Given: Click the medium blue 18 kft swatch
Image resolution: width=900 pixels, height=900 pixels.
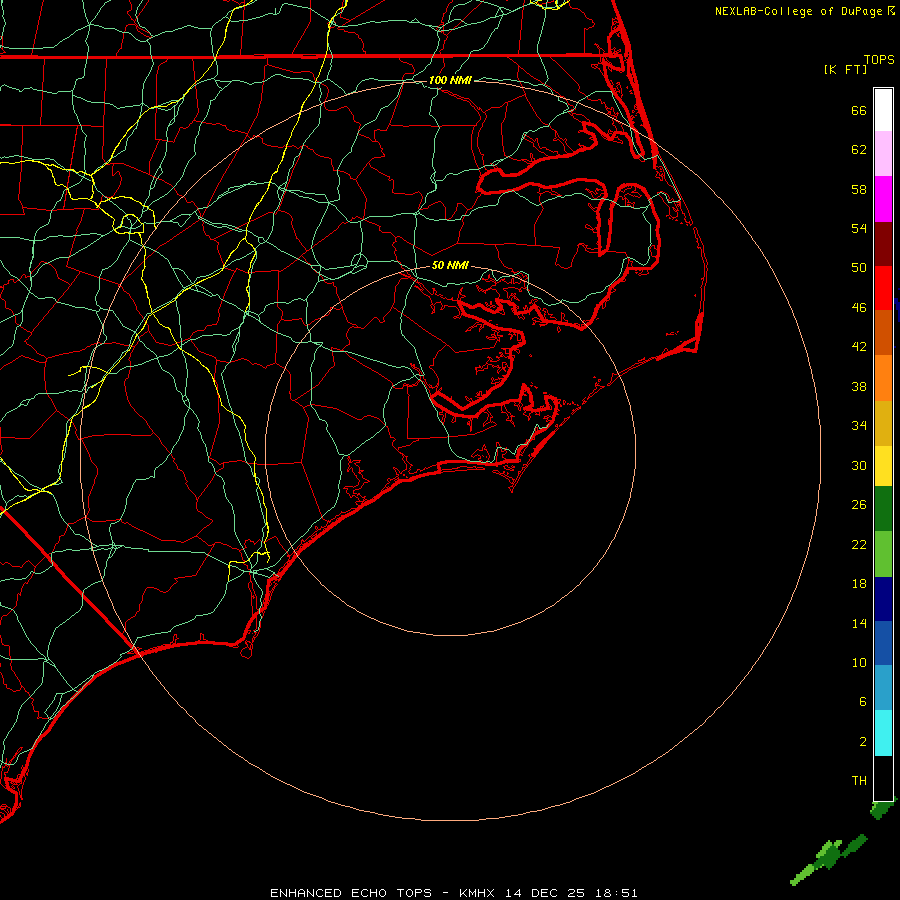Looking at the screenshot, I should [883, 643].
